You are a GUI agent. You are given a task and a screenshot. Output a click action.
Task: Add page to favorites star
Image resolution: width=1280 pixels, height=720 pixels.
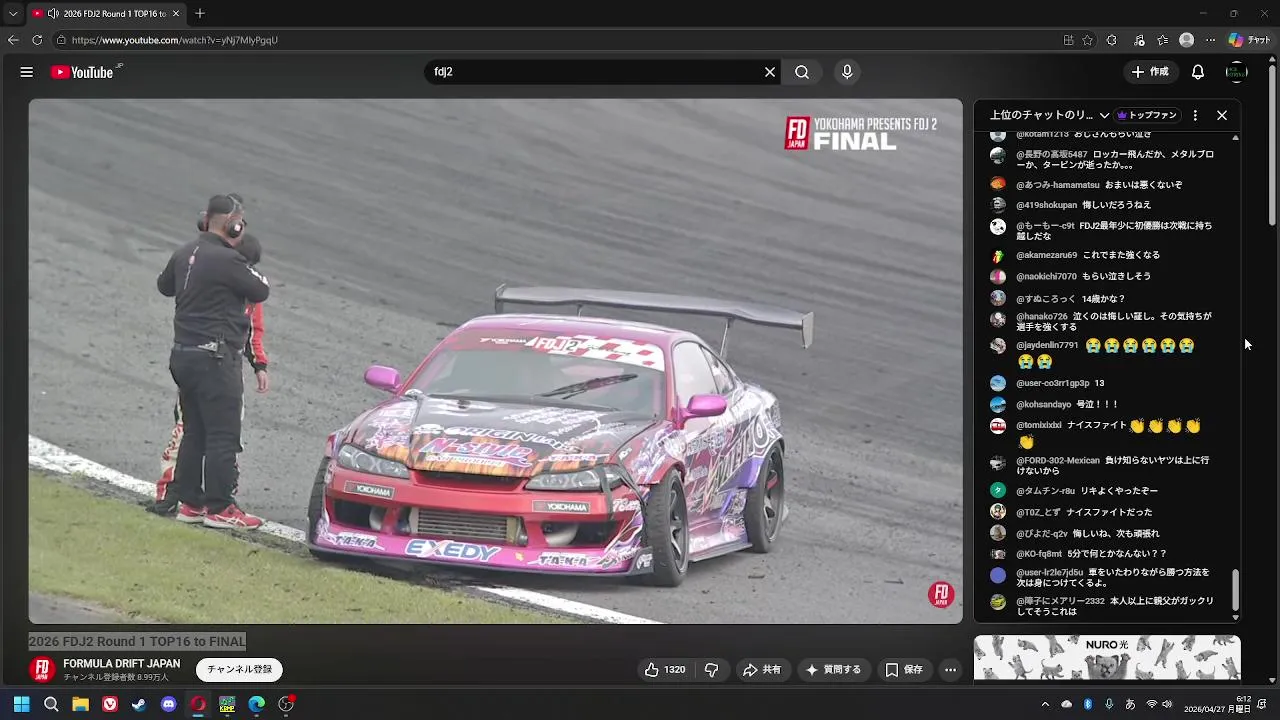pyautogui.click(x=1088, y=40)
